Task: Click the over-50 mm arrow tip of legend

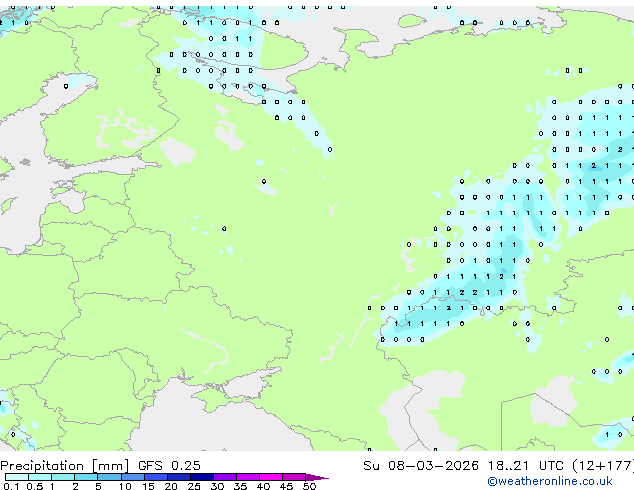Action: point(317,478)
